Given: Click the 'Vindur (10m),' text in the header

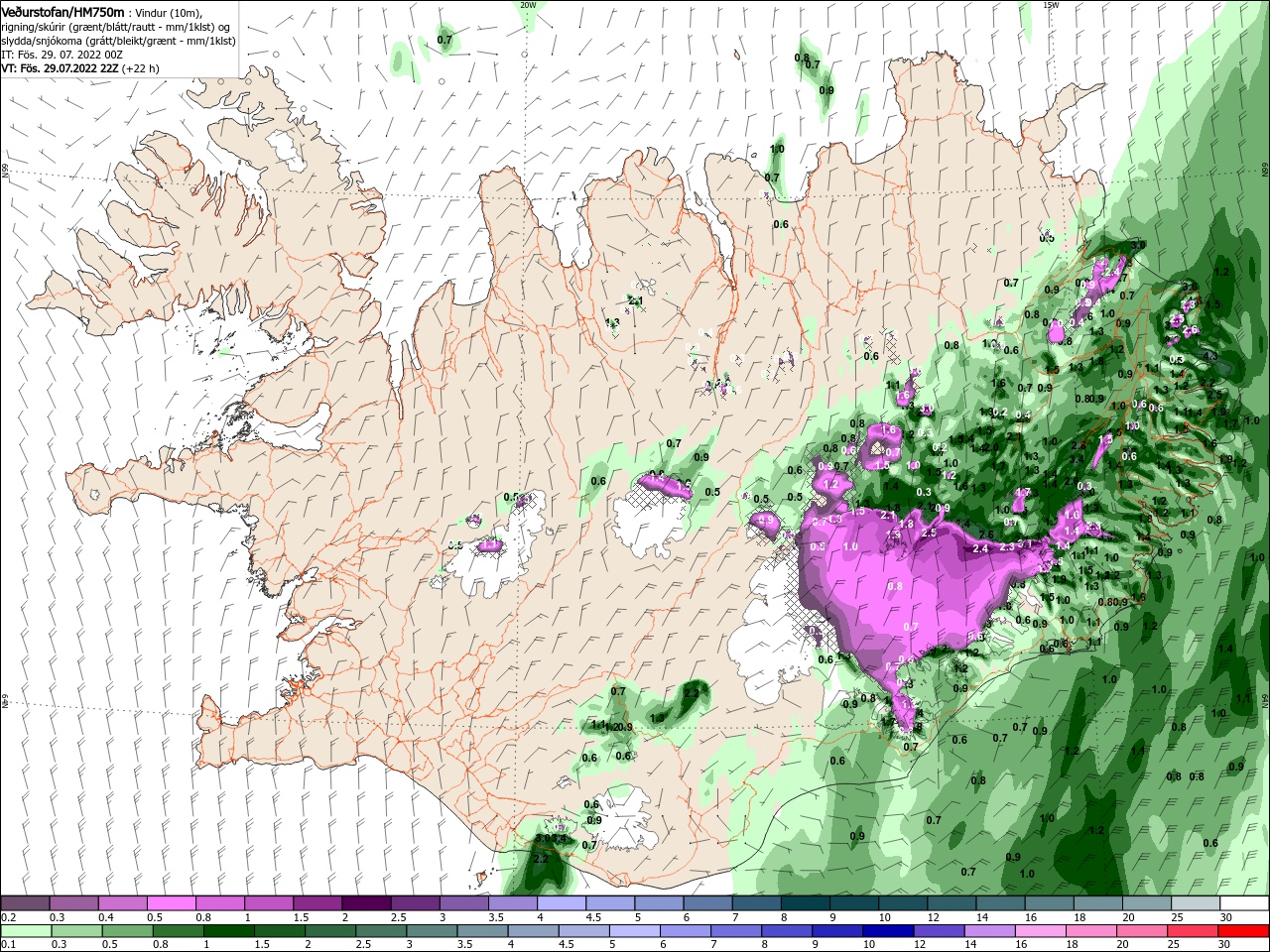Looking at the screenshot, I should tap(167, 11).
